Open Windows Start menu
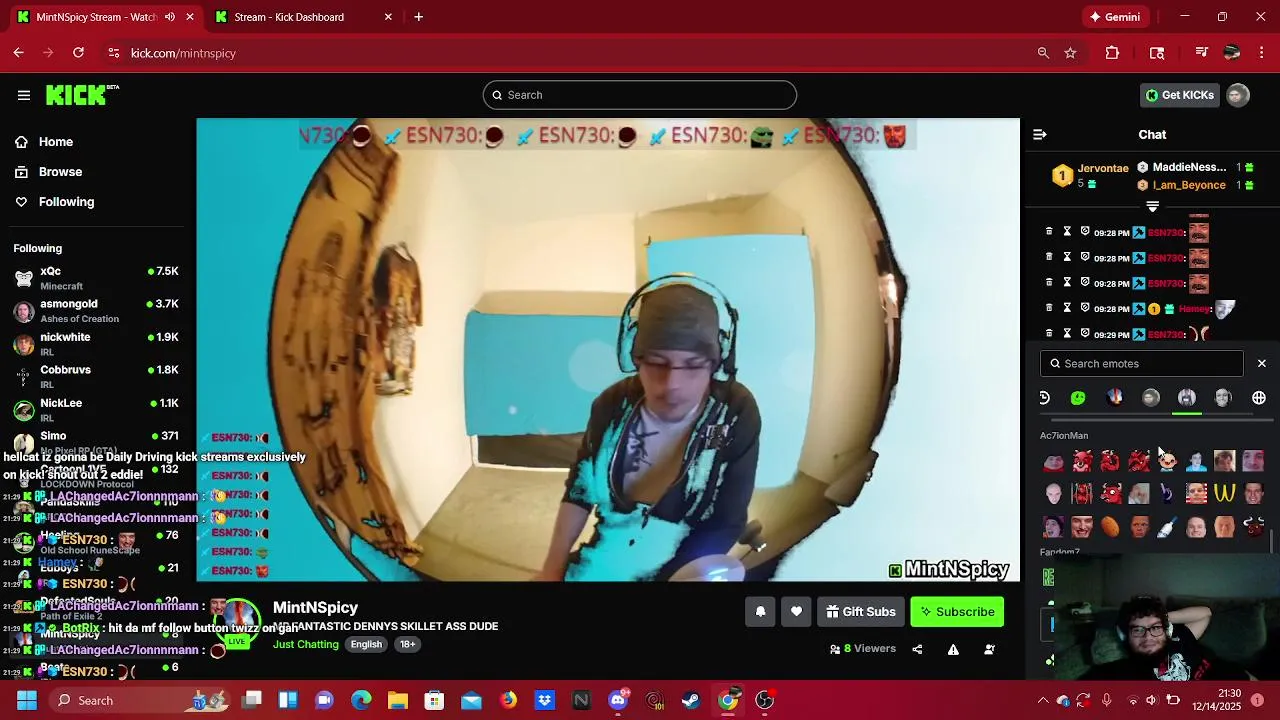 pos(26,700)
